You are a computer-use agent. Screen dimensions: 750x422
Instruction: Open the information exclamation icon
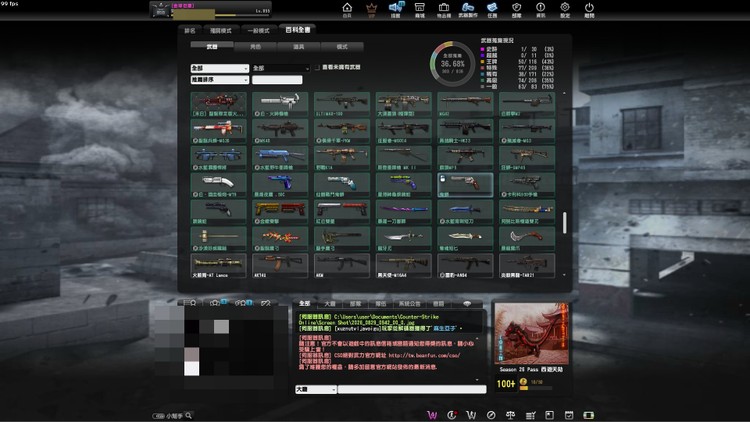tap(540, 9)
